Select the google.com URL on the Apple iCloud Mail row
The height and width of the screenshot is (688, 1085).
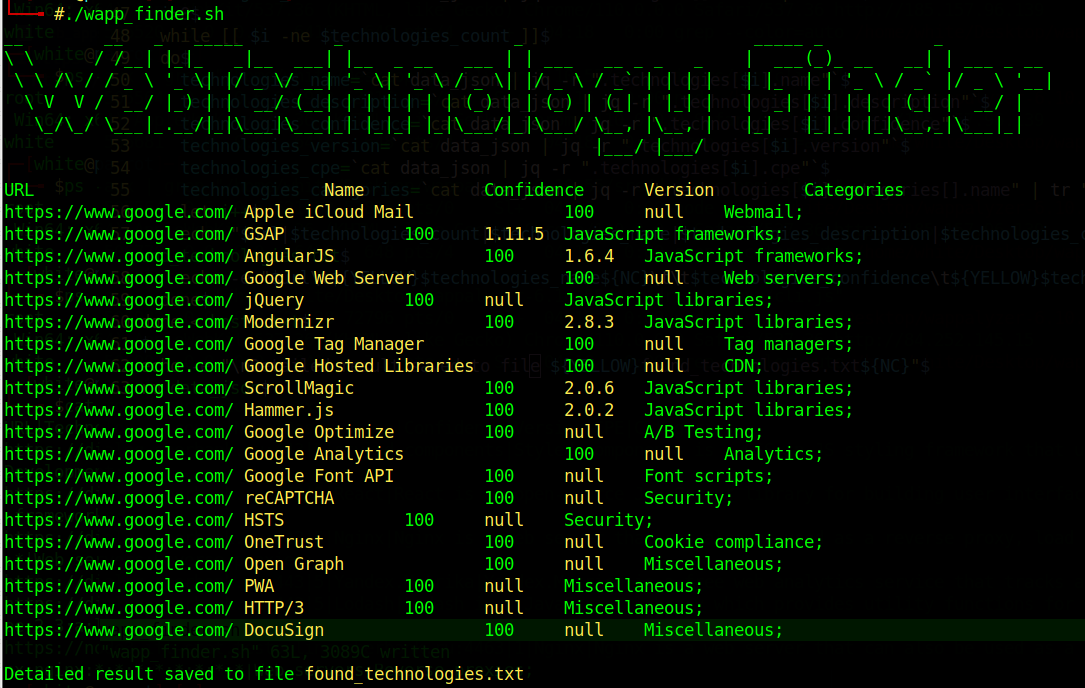tap(118, 212)
